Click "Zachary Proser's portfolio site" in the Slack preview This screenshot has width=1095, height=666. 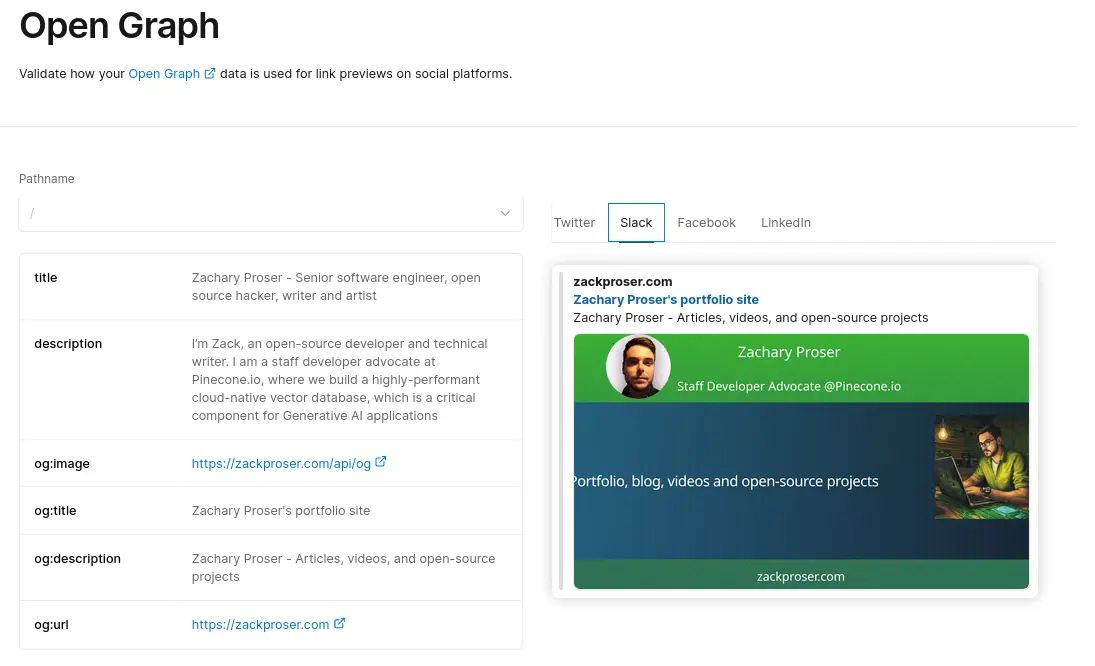point(665,299)
